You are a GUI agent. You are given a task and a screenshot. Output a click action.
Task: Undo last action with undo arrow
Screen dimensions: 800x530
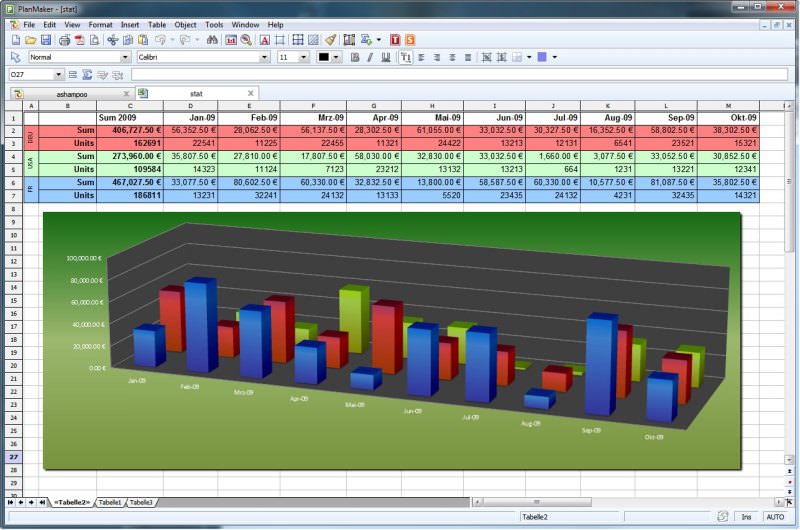point(161,40)
